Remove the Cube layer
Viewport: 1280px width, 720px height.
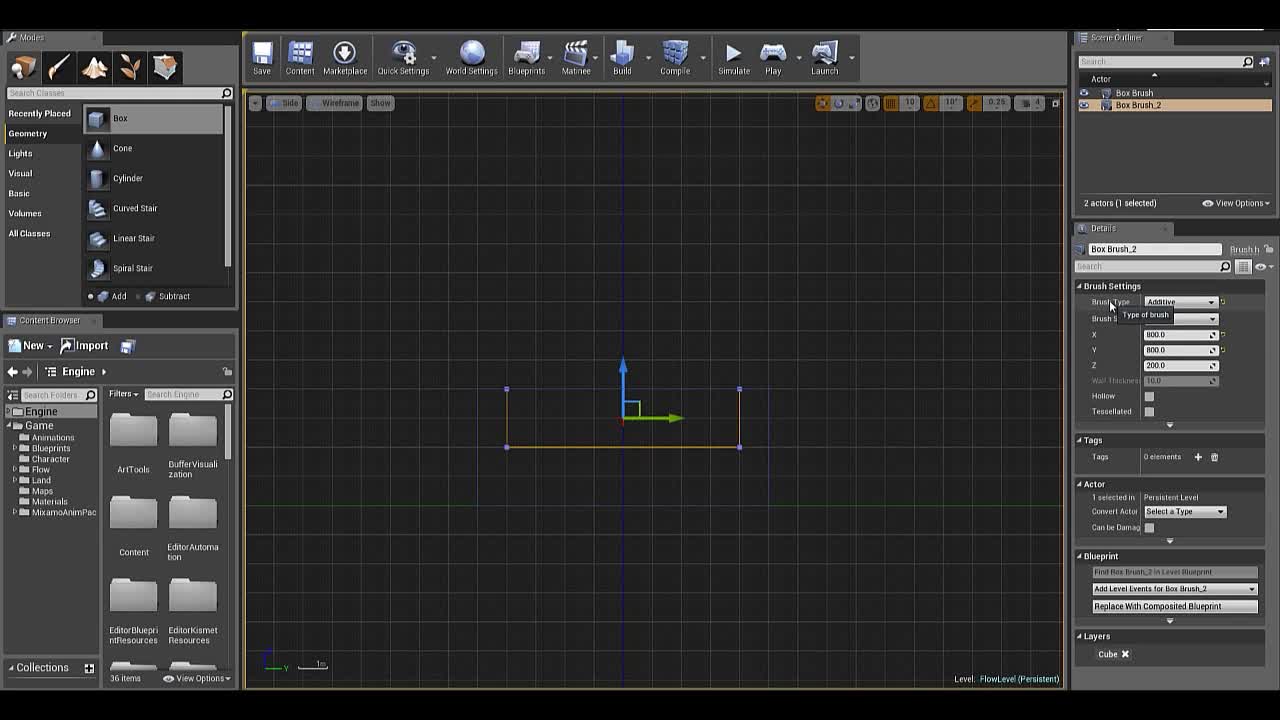click(x=1125, y=654)
